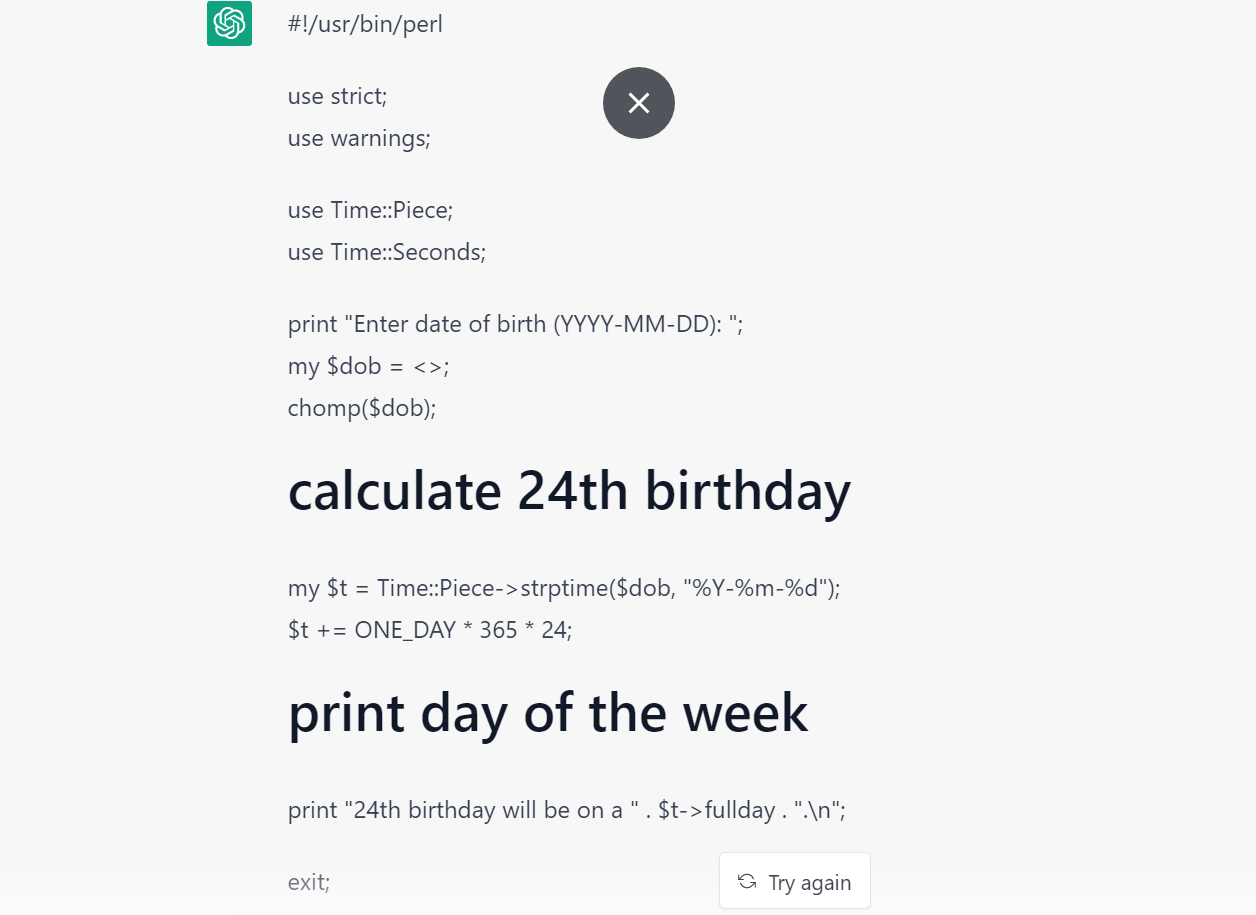This screenshot has height=915, width=1256.
Task: Click the 'use strict;' line
Action: [337, 96]
